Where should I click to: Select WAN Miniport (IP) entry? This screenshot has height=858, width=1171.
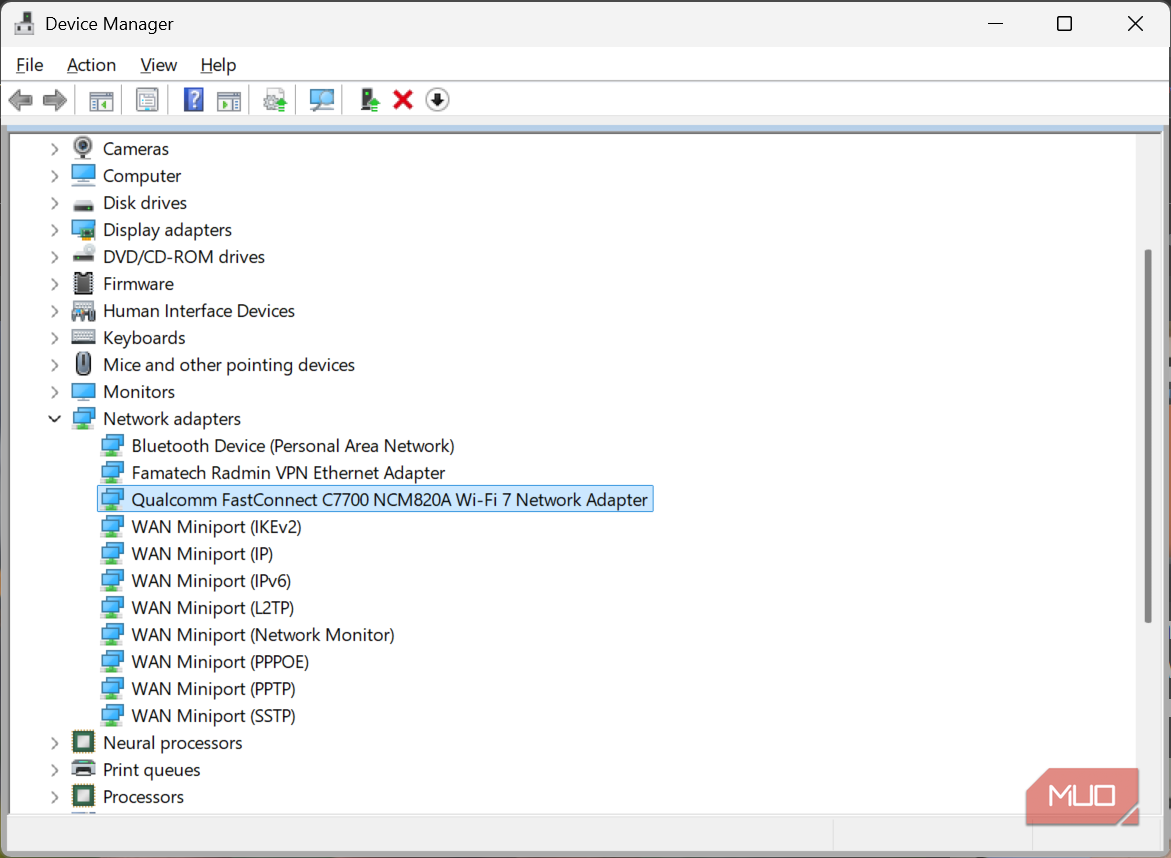[x=202, y=554]
